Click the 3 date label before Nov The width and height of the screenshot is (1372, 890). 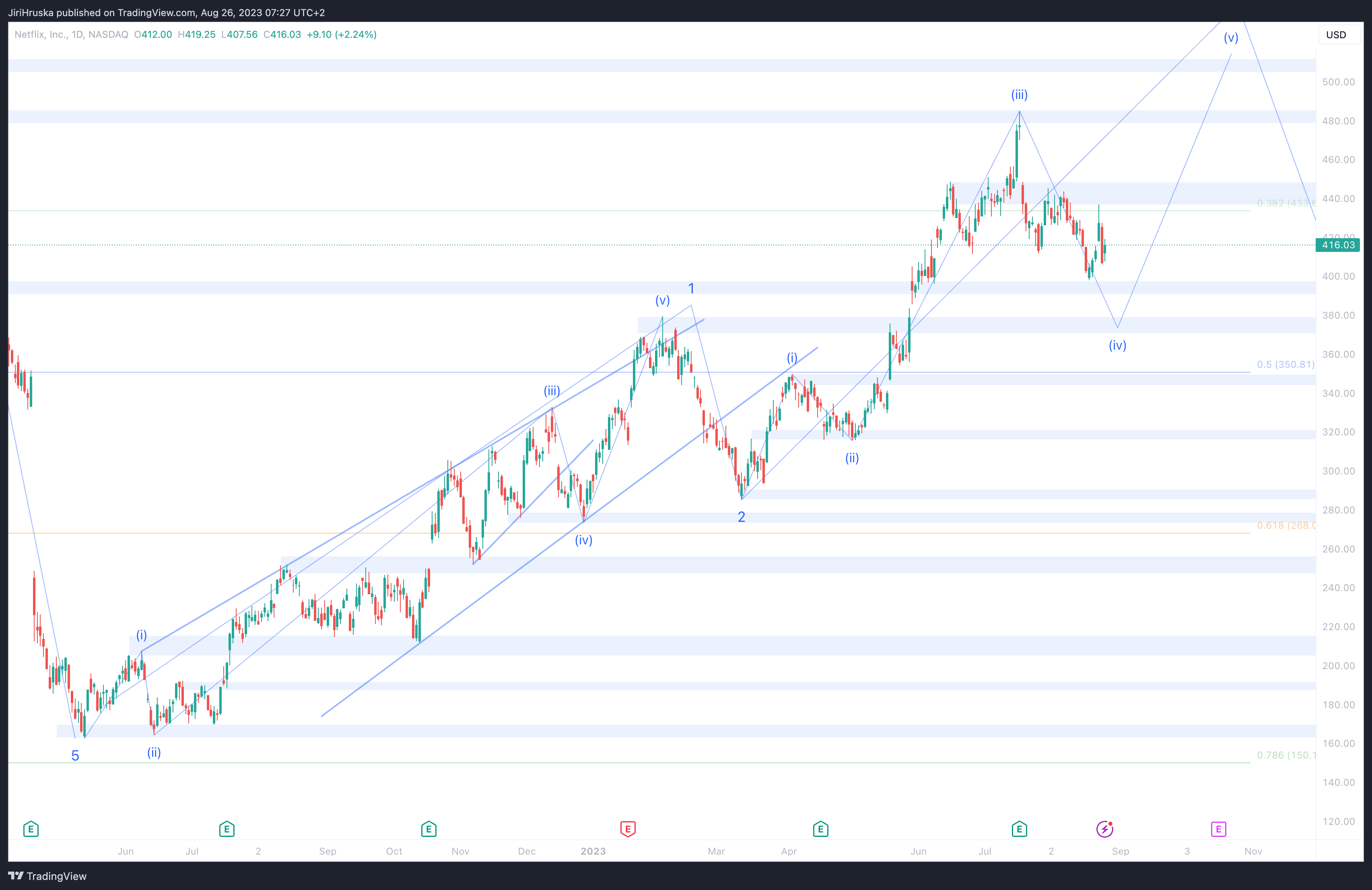[1187, 851]
